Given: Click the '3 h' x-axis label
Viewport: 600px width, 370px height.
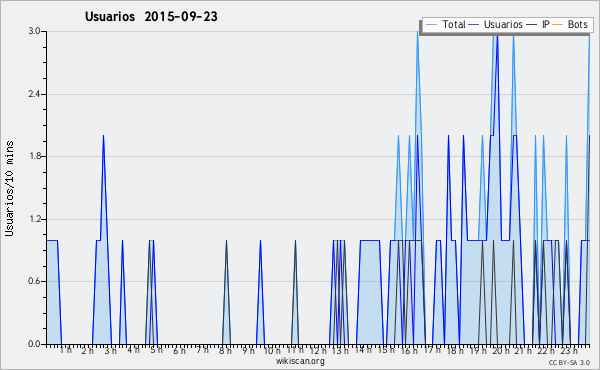Looking at the screenshot, I should tap(111, 351).
